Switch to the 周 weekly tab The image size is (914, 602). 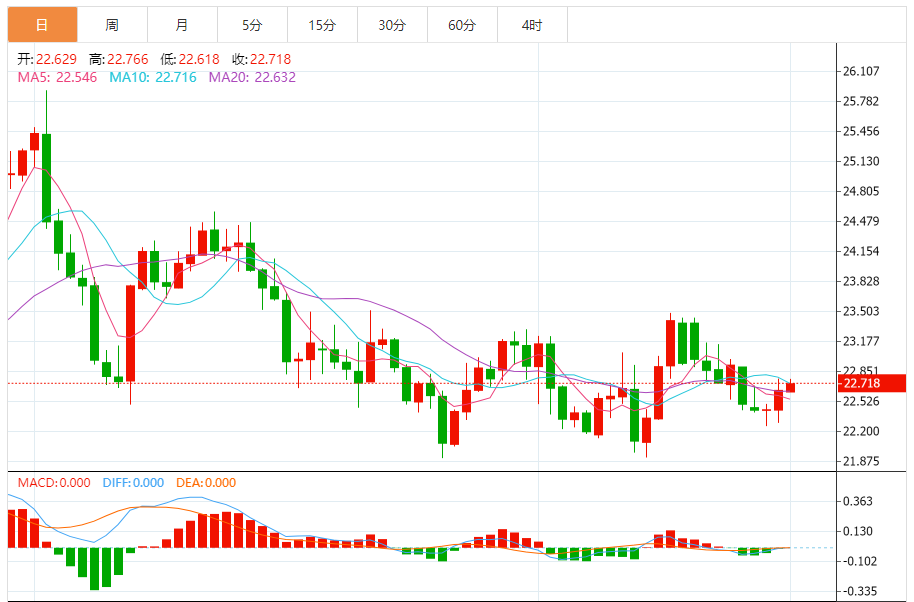coord(113,25)
